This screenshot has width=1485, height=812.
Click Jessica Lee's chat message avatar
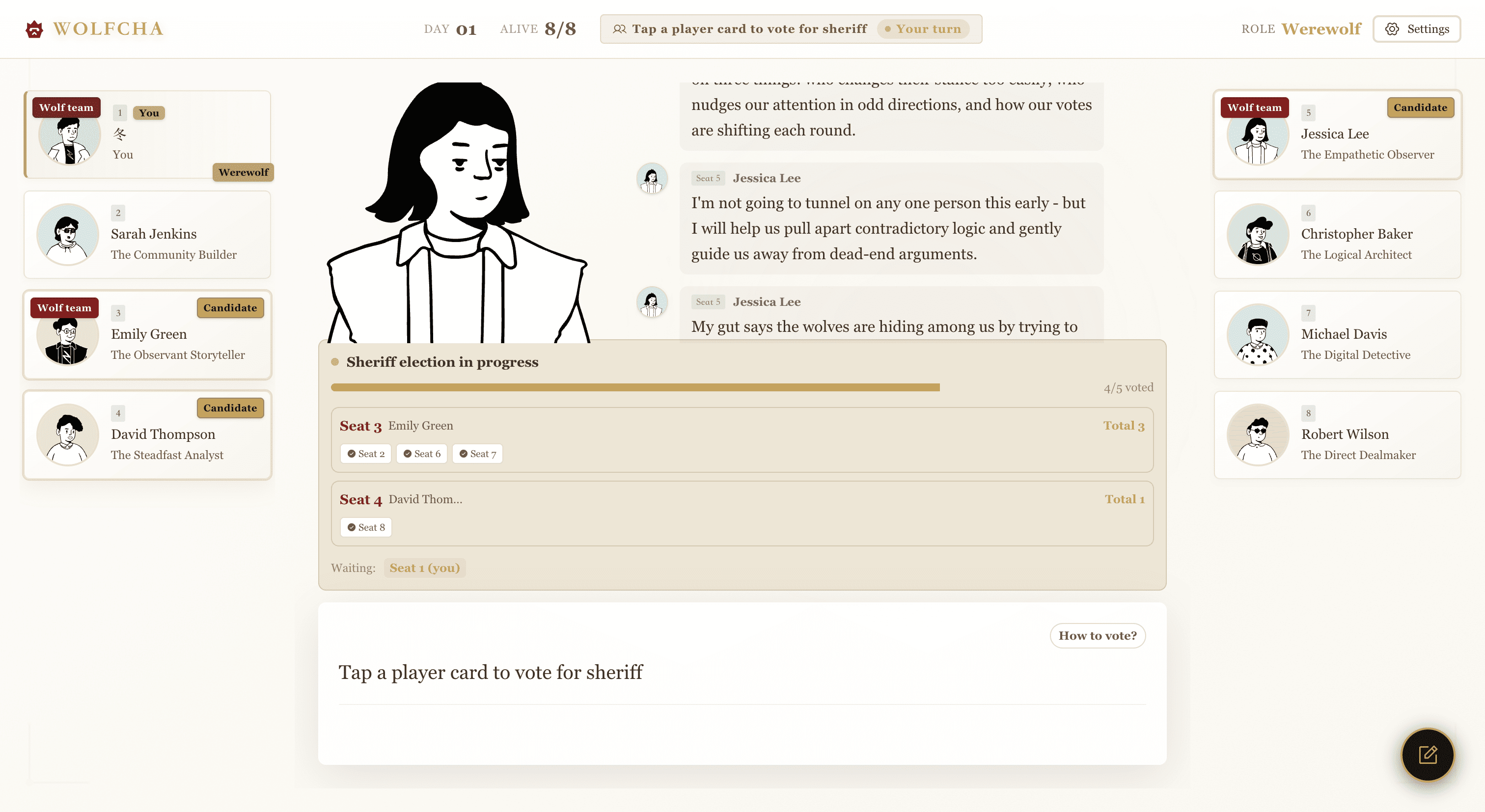click(x=652, y=179)
